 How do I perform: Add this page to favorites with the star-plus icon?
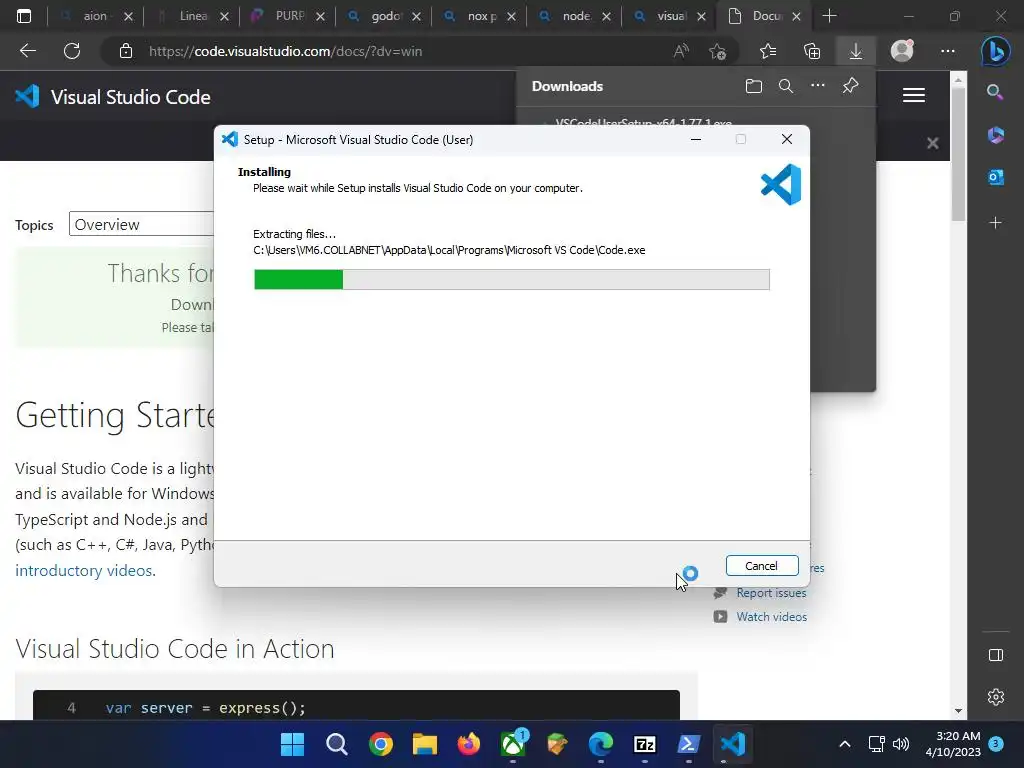coord(718,51)
